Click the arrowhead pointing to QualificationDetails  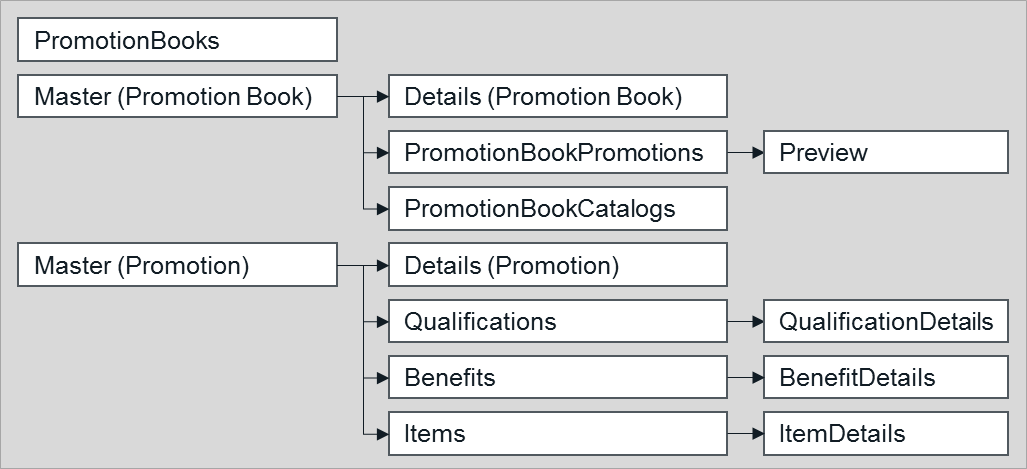(757, 322)
